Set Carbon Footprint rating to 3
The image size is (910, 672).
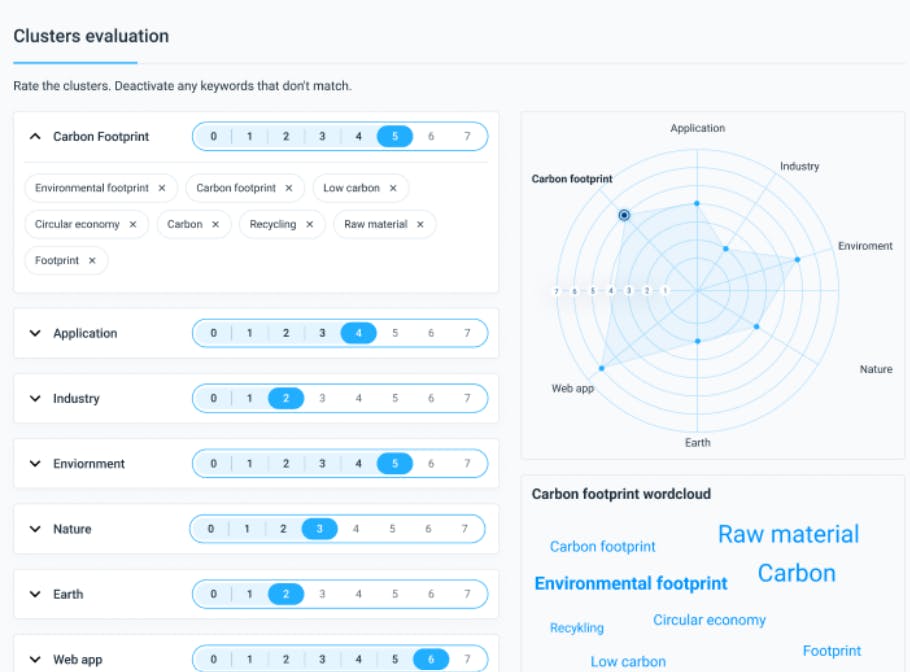click(x=322, y=136)
